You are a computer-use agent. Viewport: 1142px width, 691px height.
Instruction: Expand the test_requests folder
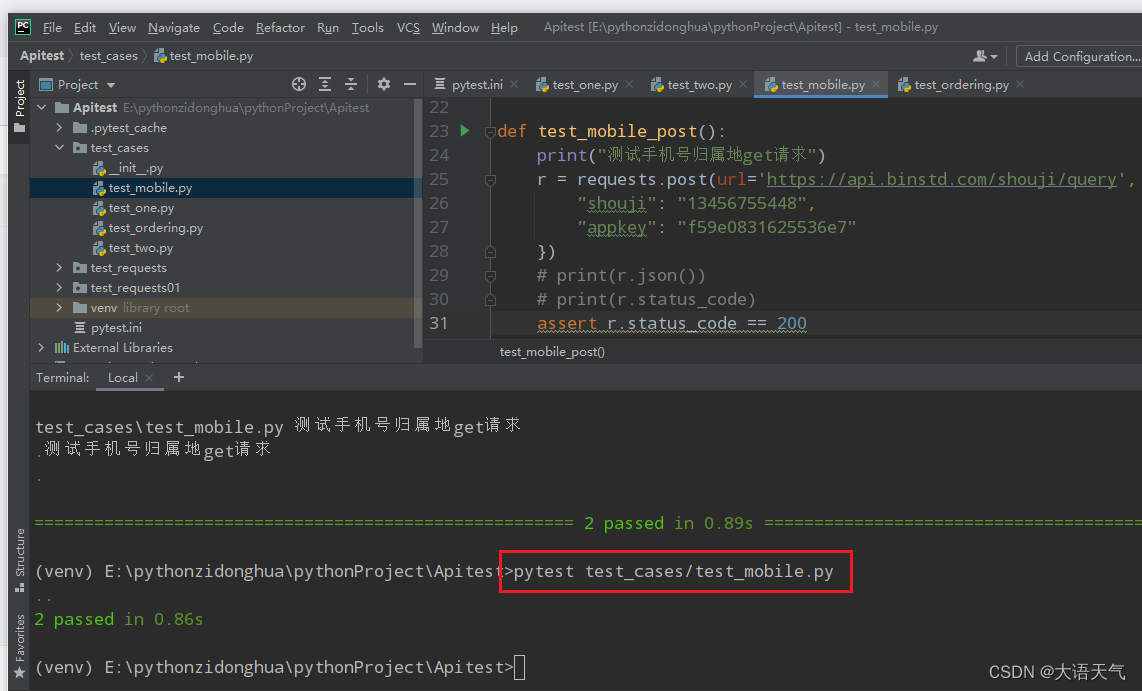60,268
